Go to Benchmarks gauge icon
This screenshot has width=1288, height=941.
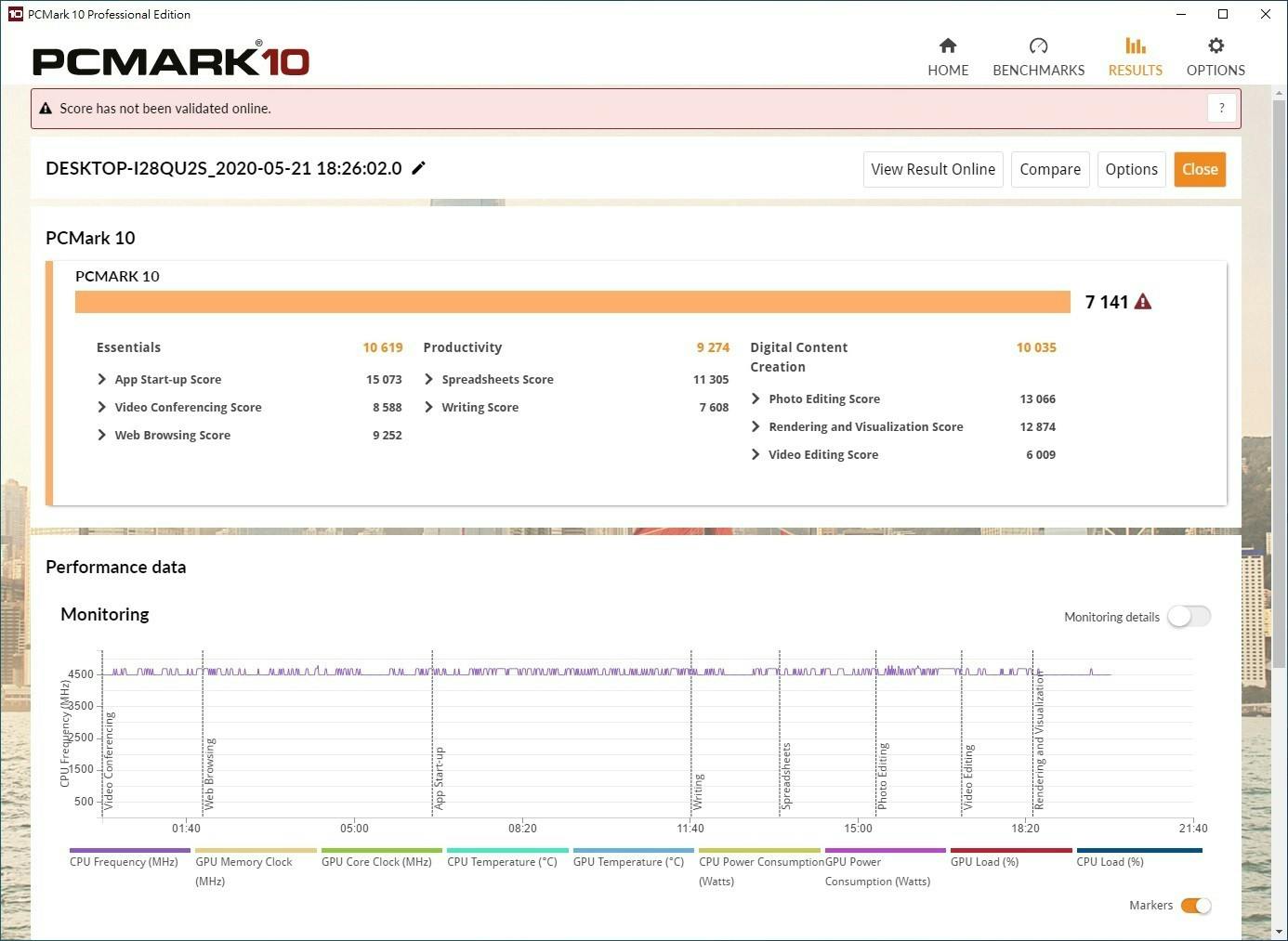pyautogui.click(x=1038, y=46)
